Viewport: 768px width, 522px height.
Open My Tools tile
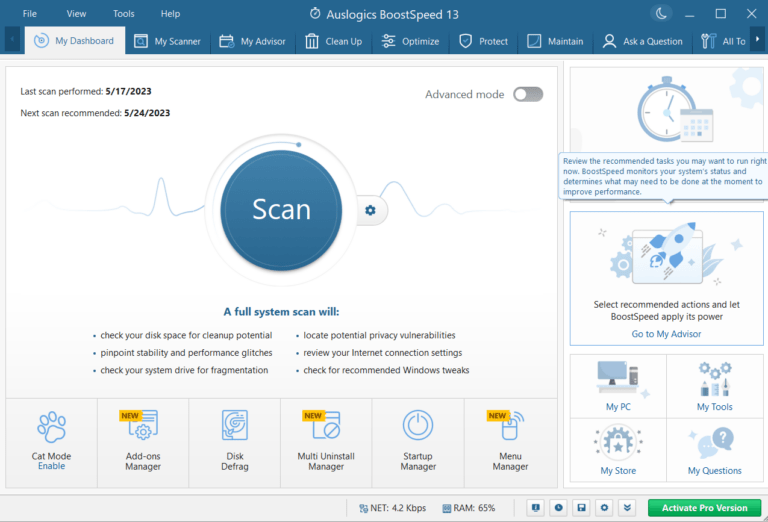pyautogui.click(x=714, y=387)
